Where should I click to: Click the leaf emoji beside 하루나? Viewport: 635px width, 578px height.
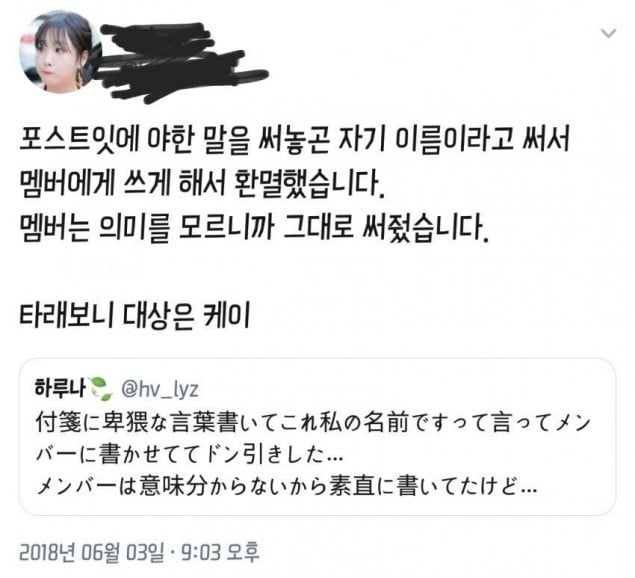pyautogui.click(x=100, y=389)
